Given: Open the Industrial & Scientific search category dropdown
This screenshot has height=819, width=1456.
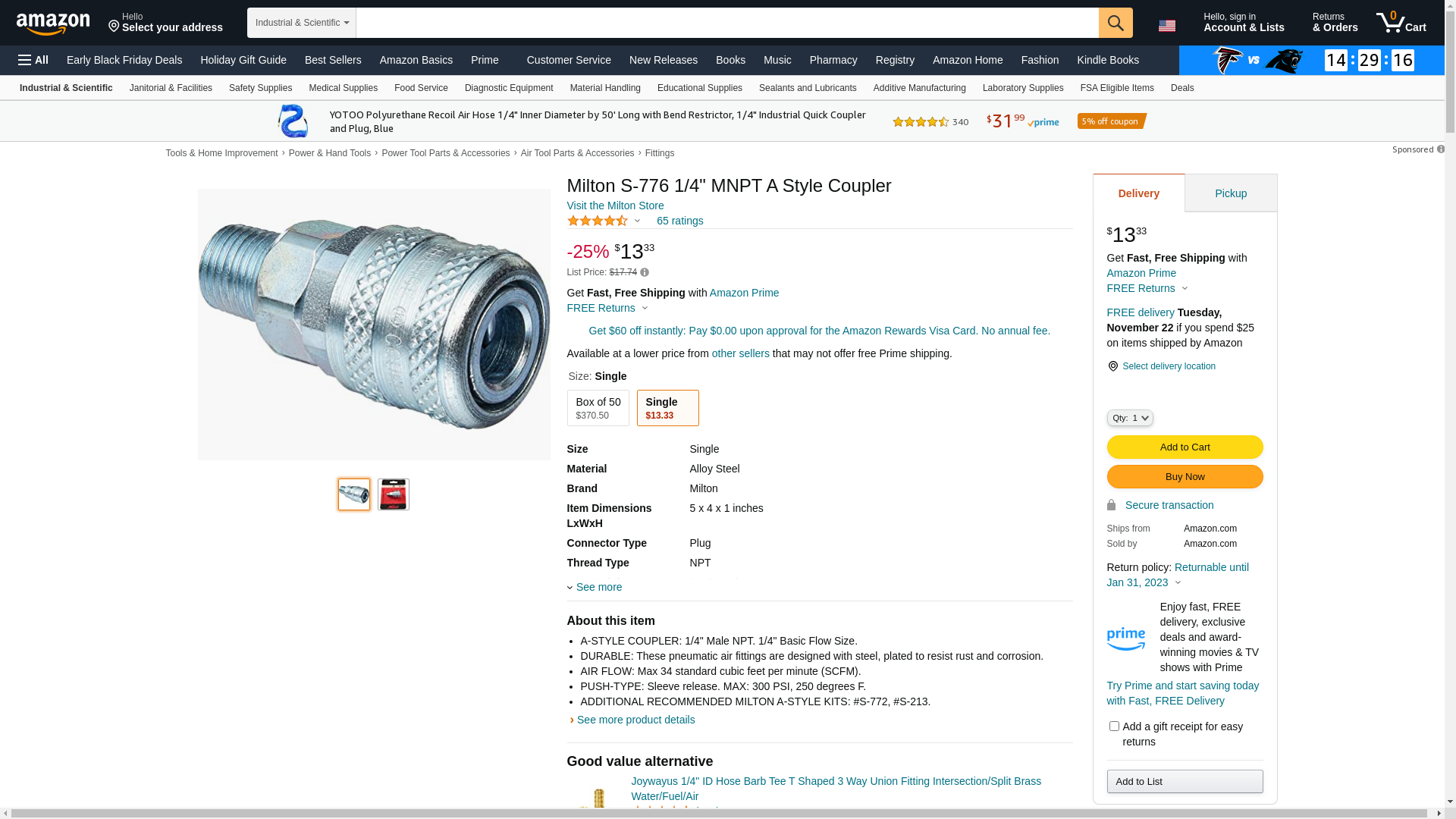Looking at the screenshot, I should 302,23.
